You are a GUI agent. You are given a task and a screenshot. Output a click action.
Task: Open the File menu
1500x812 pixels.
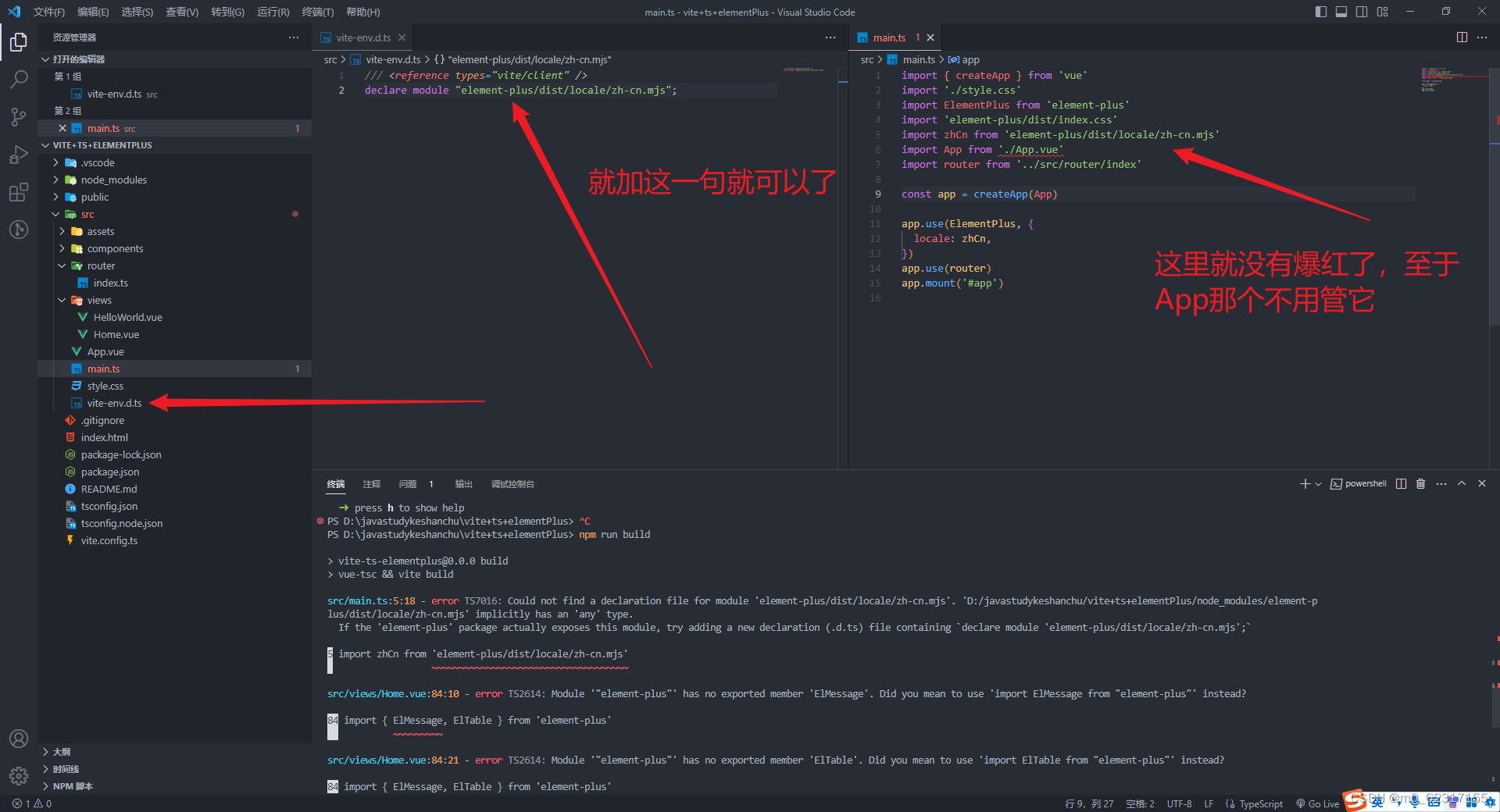tap(49, 12)
